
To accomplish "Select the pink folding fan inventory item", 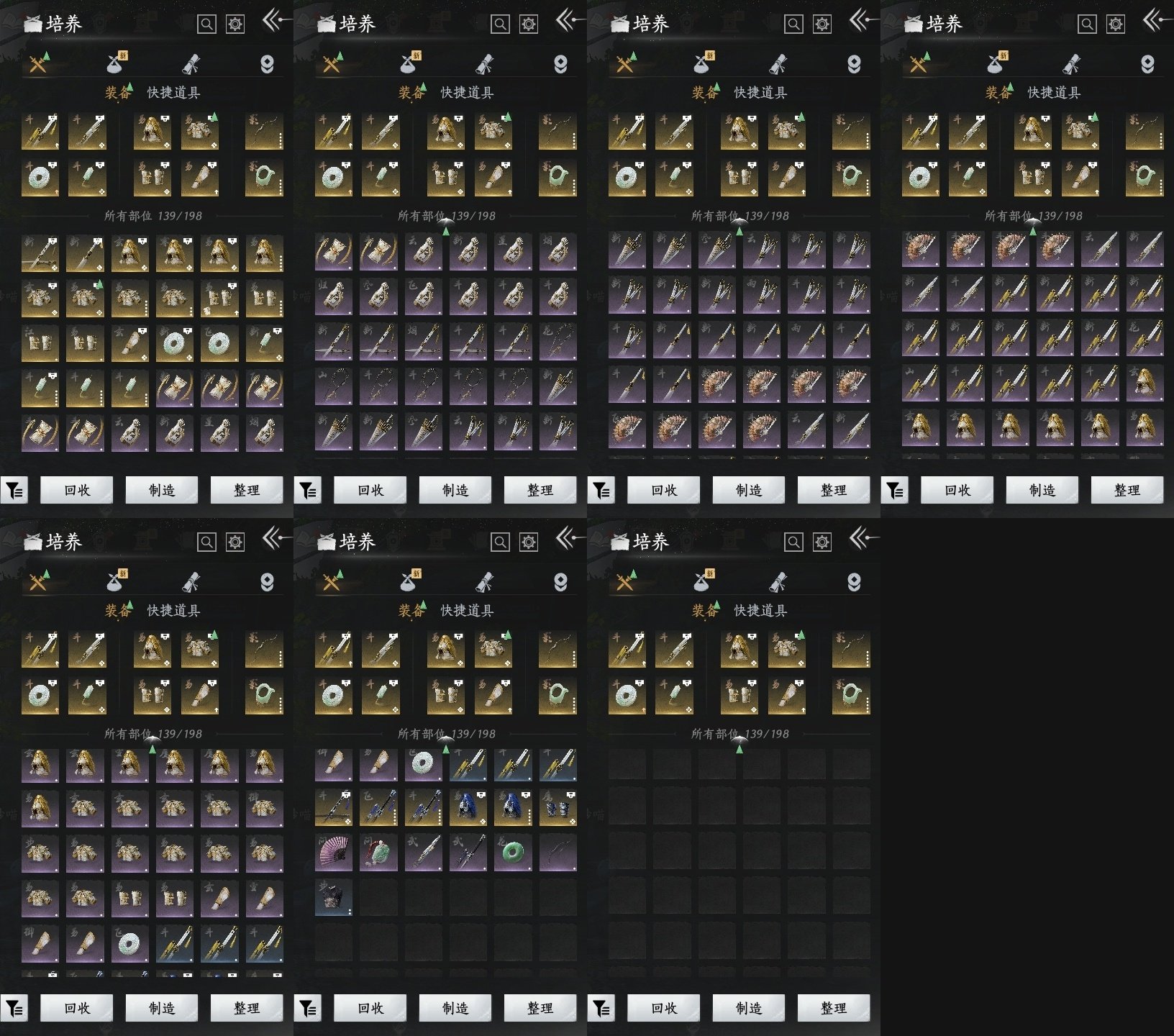I will pos(334,853).
